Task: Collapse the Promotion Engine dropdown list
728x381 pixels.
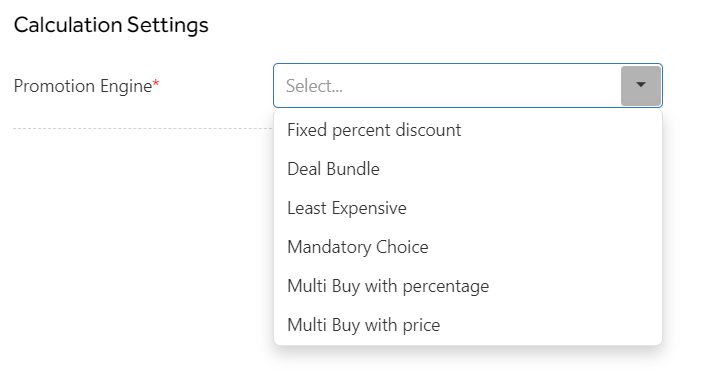Action: (x=641, y=85)
